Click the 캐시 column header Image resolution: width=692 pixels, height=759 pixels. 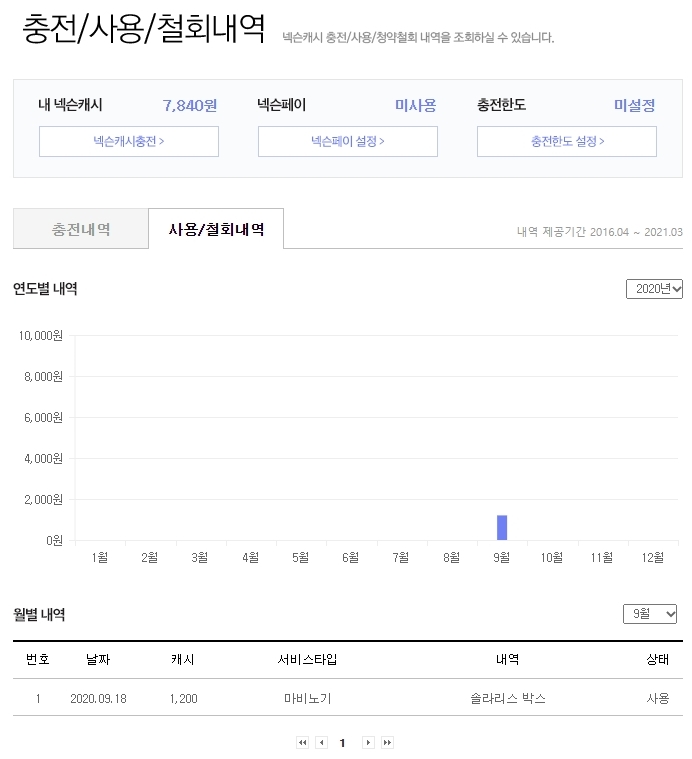(x=183, y=659)
